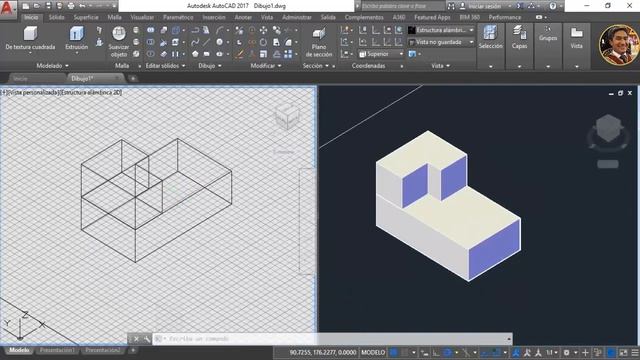The width and height of the screenshot is (640, 360).
Task: Click the coordinates readout in status bar
Action: (322, 352)
